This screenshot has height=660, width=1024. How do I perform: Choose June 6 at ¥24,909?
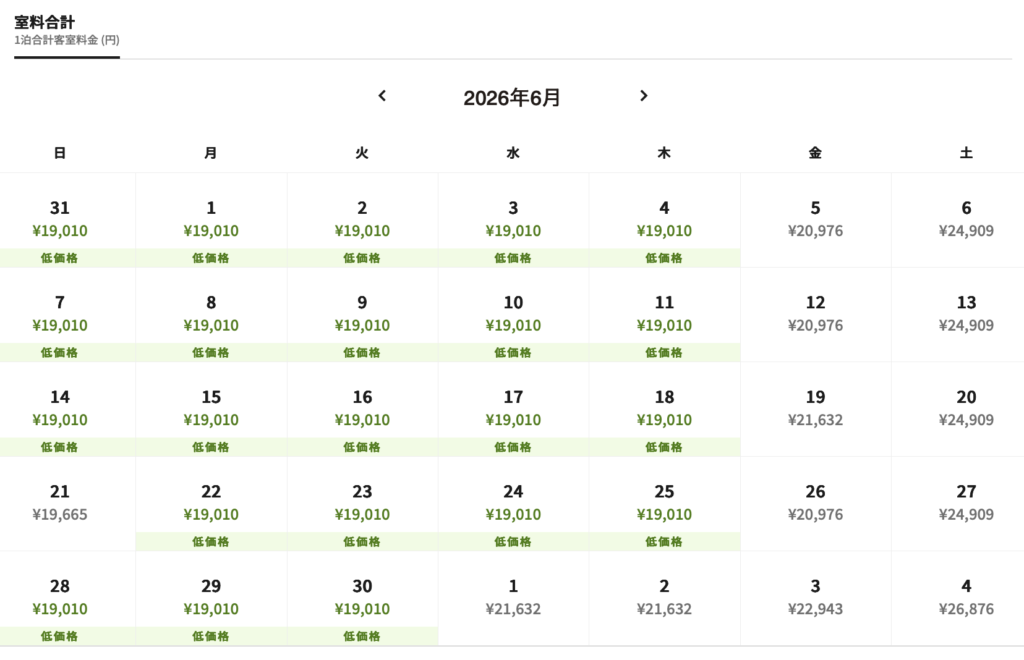[966, 220]
